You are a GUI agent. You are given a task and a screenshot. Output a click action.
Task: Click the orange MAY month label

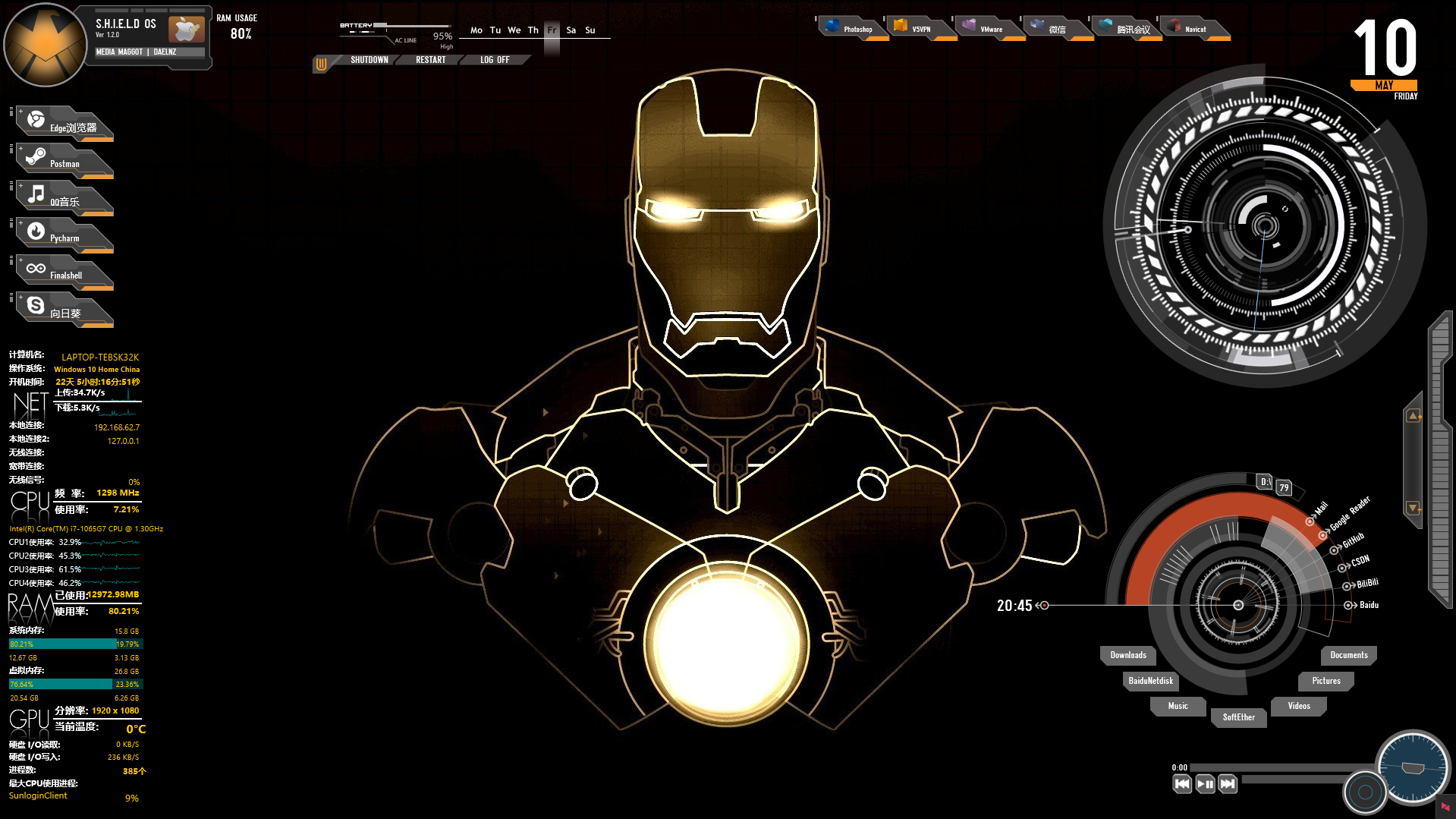(1384, 85)
